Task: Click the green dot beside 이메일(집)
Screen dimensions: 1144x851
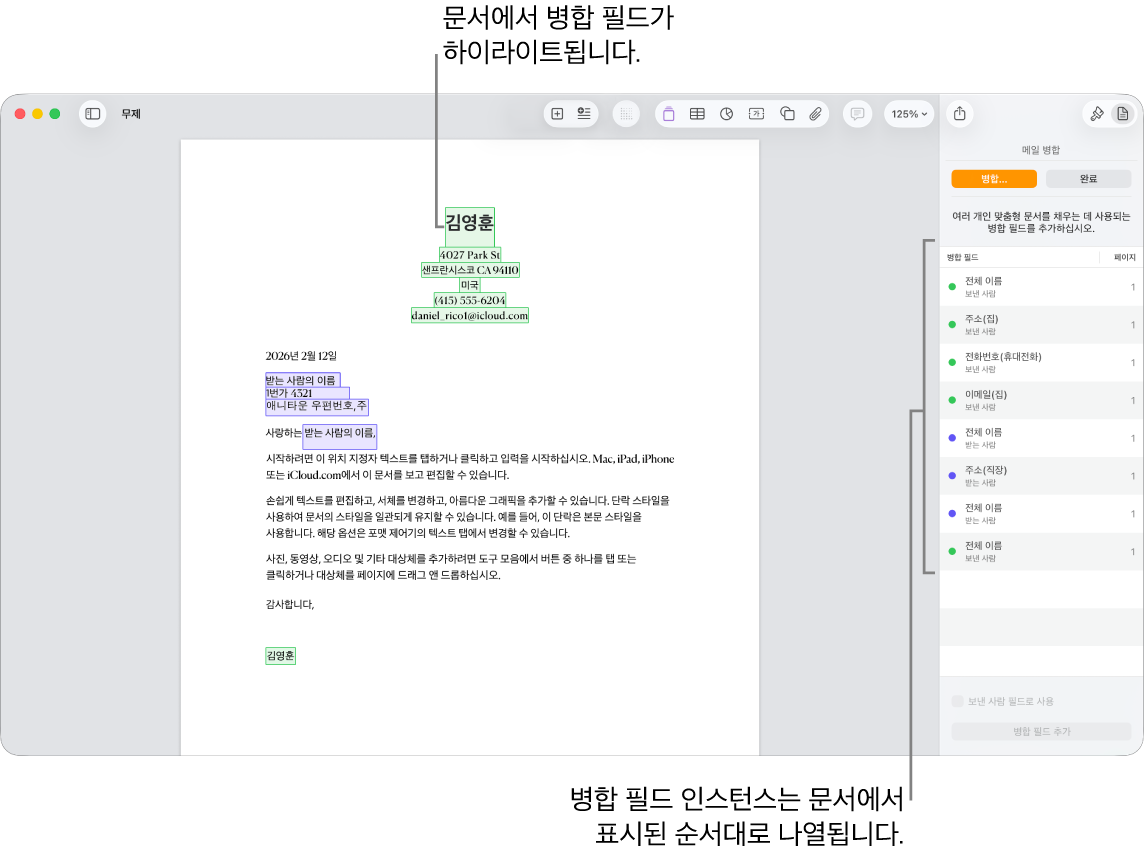Action: [952, 400]
